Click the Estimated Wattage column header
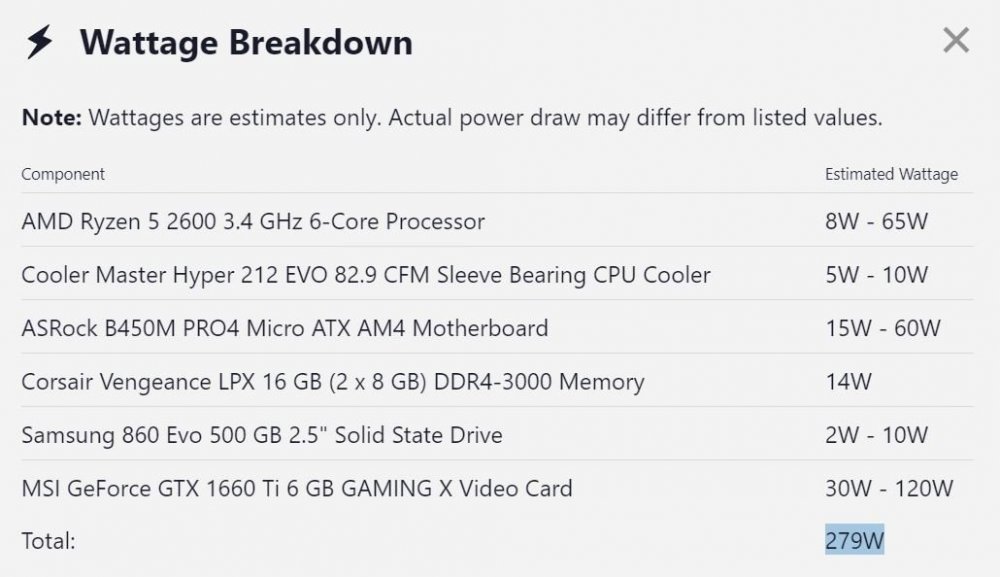1000x577 pixels. point(891,174)
